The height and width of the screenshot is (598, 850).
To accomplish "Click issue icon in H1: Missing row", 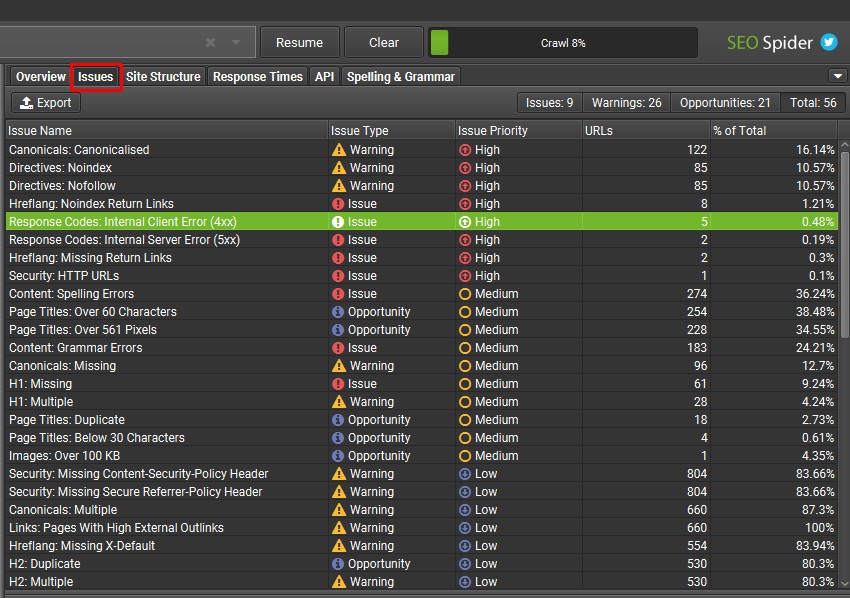I will point(338,384).
